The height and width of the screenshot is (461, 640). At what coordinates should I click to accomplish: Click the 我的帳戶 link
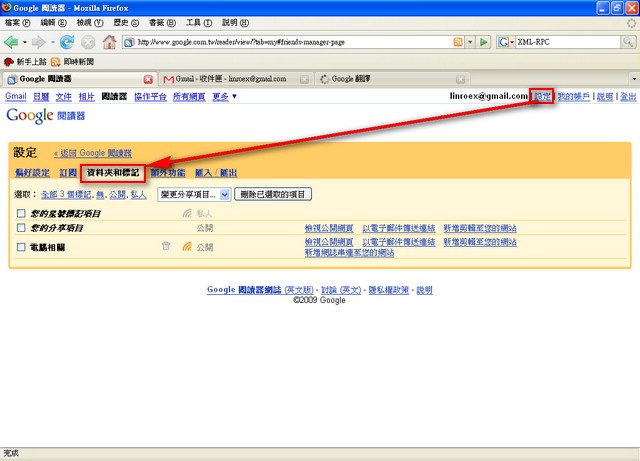tap(574, 96)
